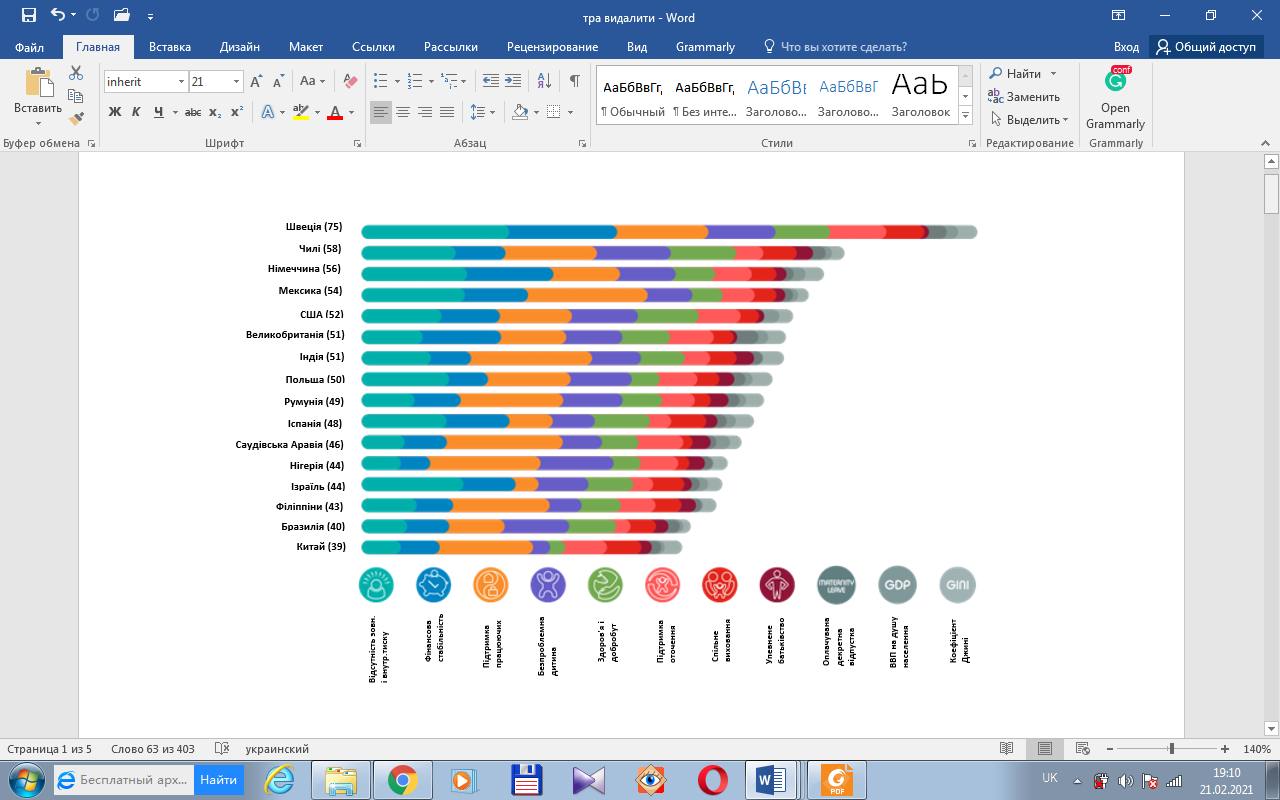Switch to Read Mode view
1280x800 pixels.
[x=1007, y=749]
